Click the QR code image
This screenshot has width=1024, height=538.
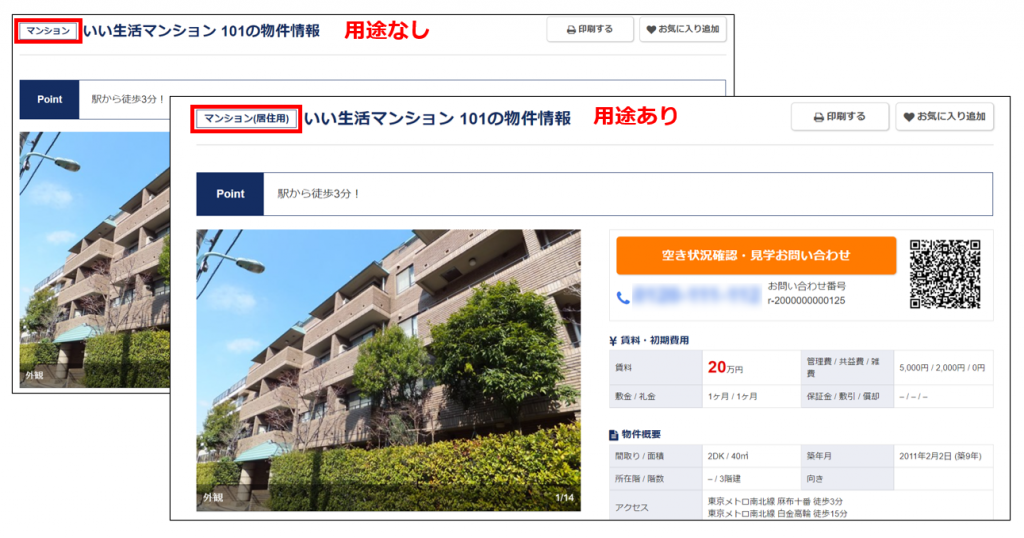pos(944,273)
